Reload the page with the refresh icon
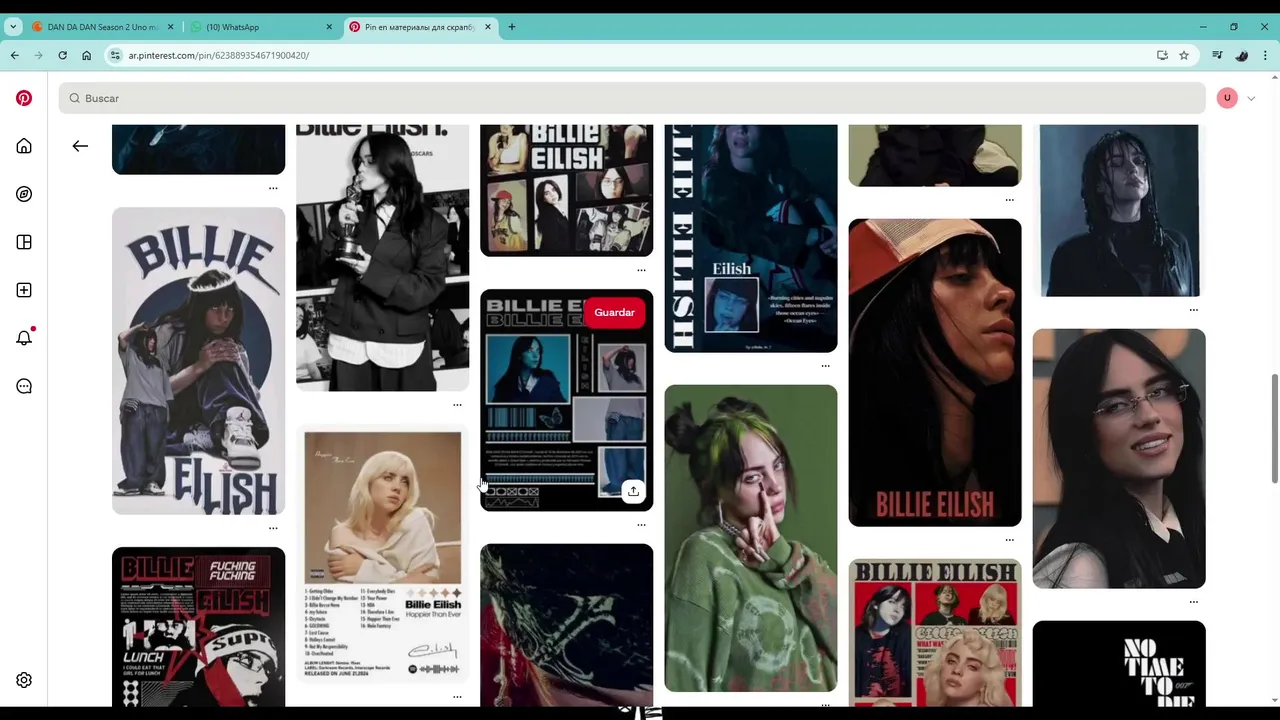 point(62,55)
